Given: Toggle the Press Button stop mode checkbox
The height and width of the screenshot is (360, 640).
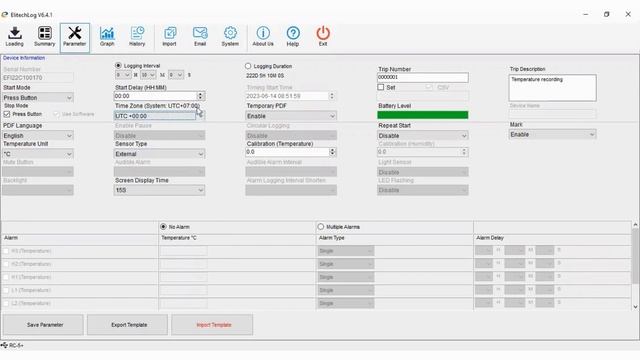Looking at the screenshot, I should click(x=7, y=114).
